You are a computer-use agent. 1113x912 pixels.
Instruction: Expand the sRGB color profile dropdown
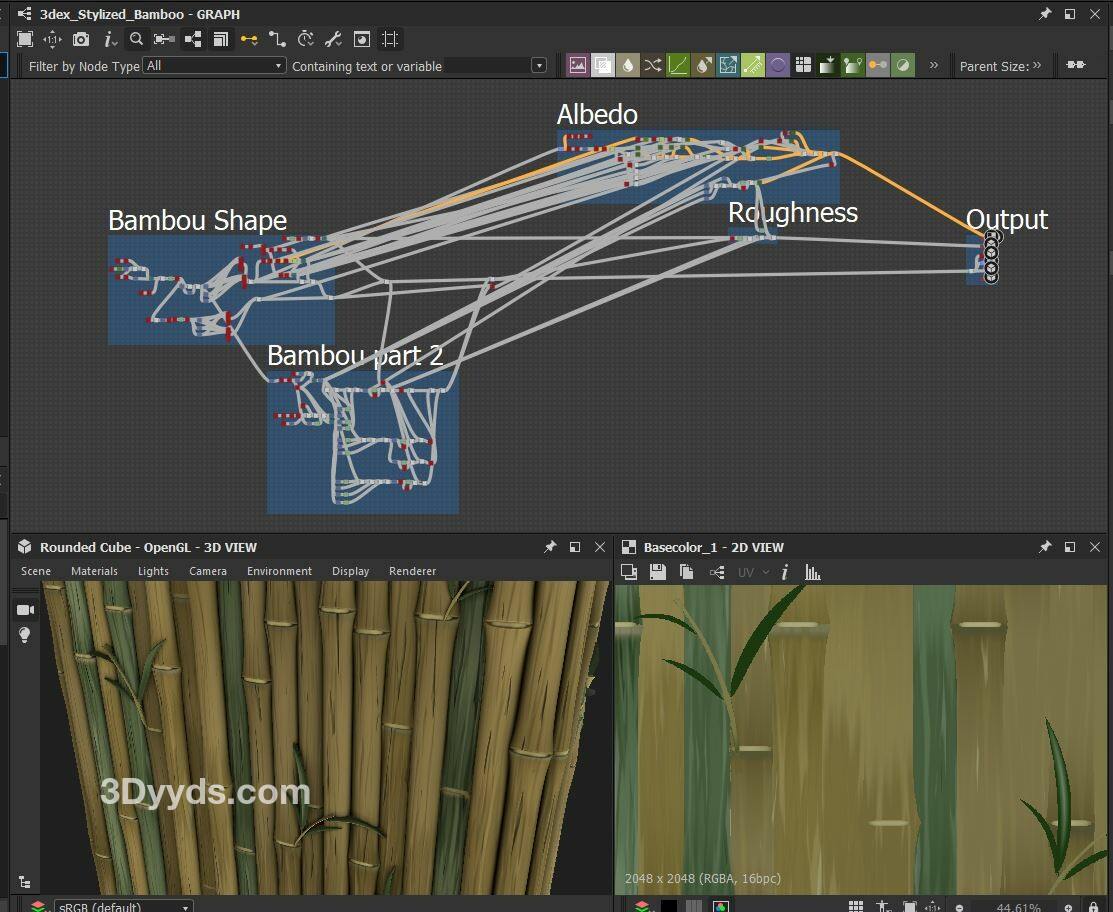click(x=122, y=906)
